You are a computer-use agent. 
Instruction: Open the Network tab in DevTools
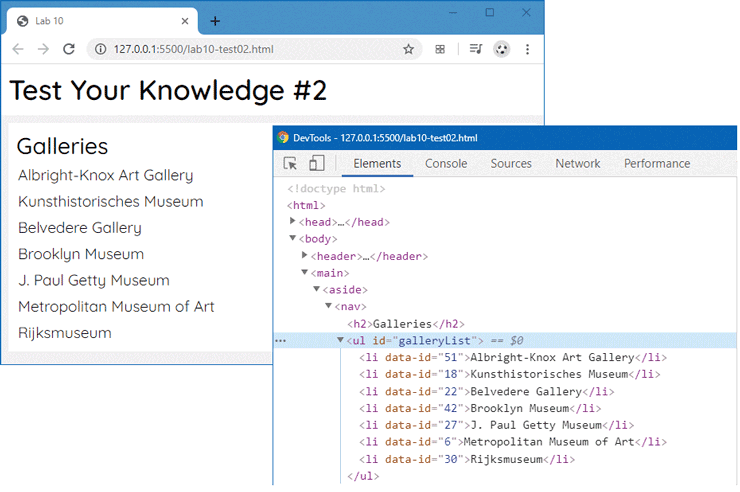tap(577, 164)
